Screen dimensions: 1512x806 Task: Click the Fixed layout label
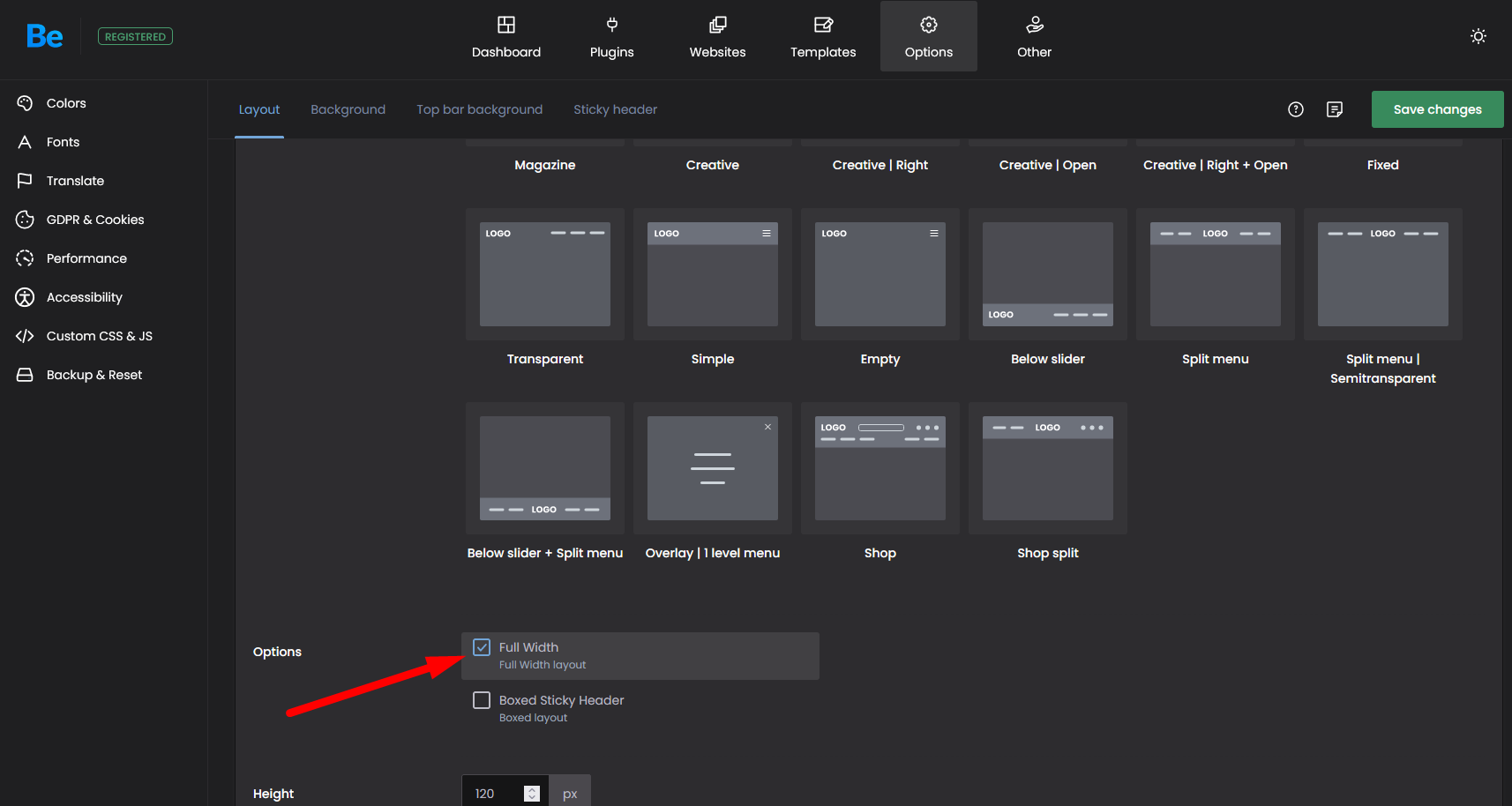(1383, 165)
